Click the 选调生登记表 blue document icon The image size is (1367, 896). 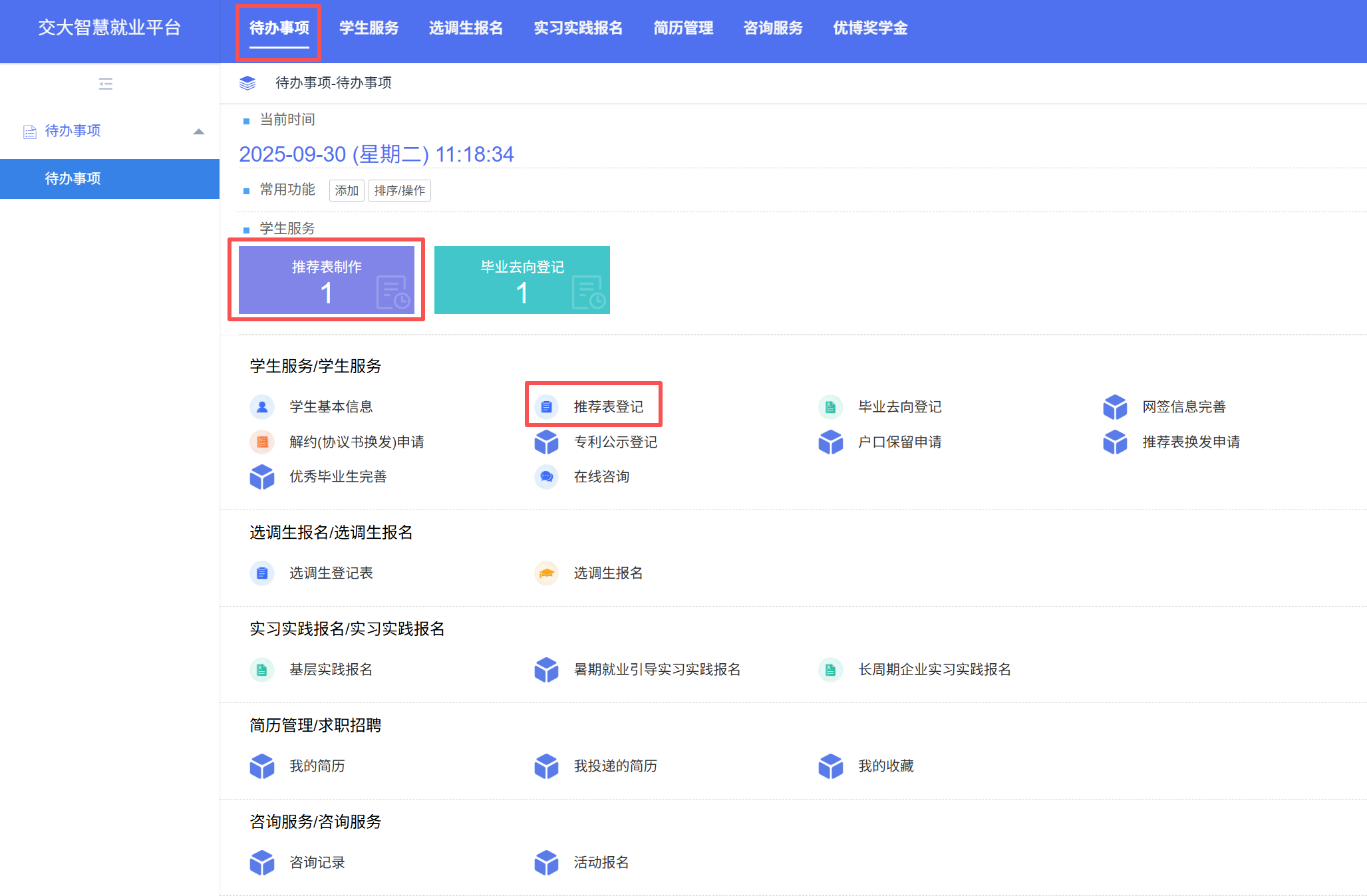(262, 573)
